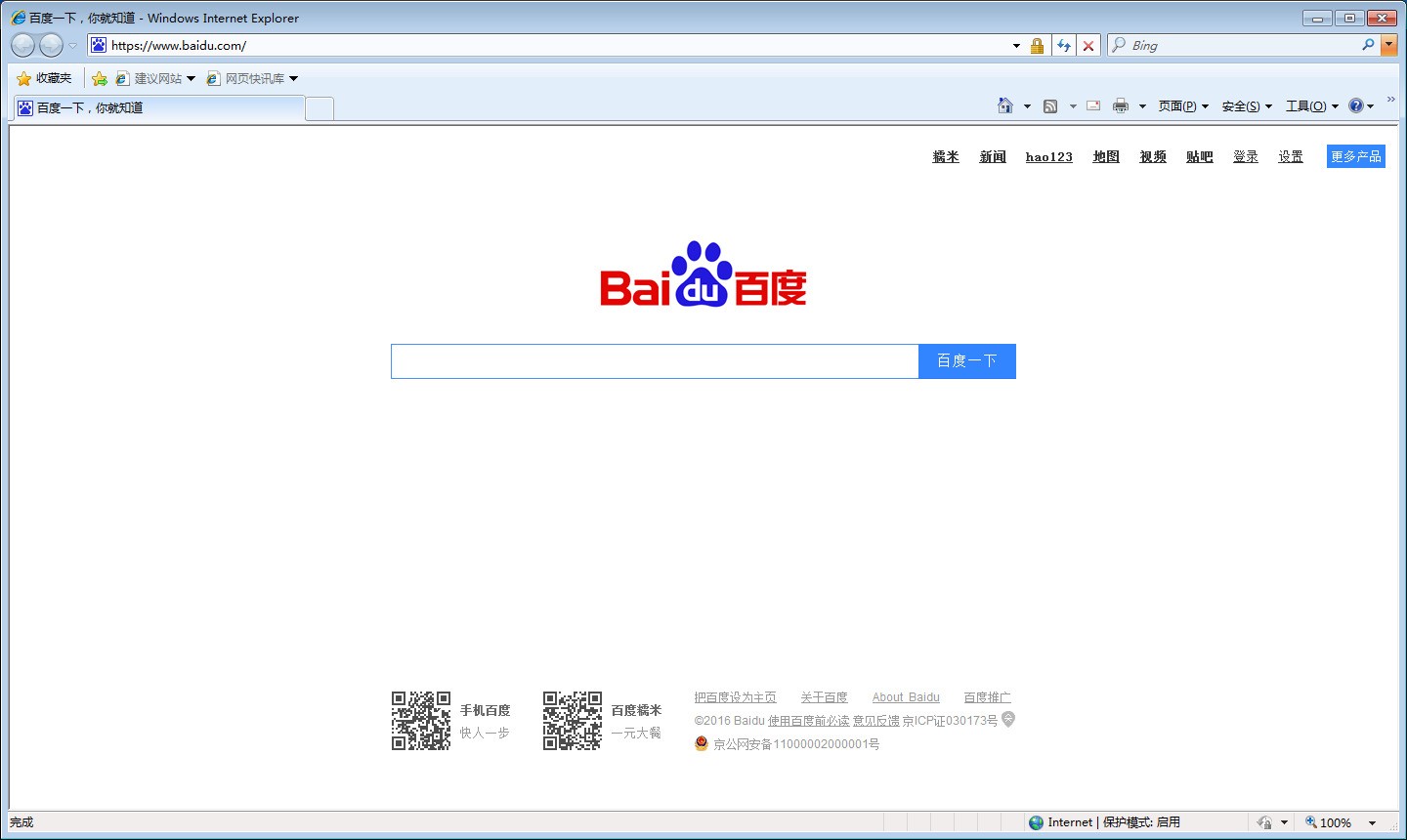Click the Home icon in command bar
This screenshot has width=1407, height=840.
pos(1005,105)
